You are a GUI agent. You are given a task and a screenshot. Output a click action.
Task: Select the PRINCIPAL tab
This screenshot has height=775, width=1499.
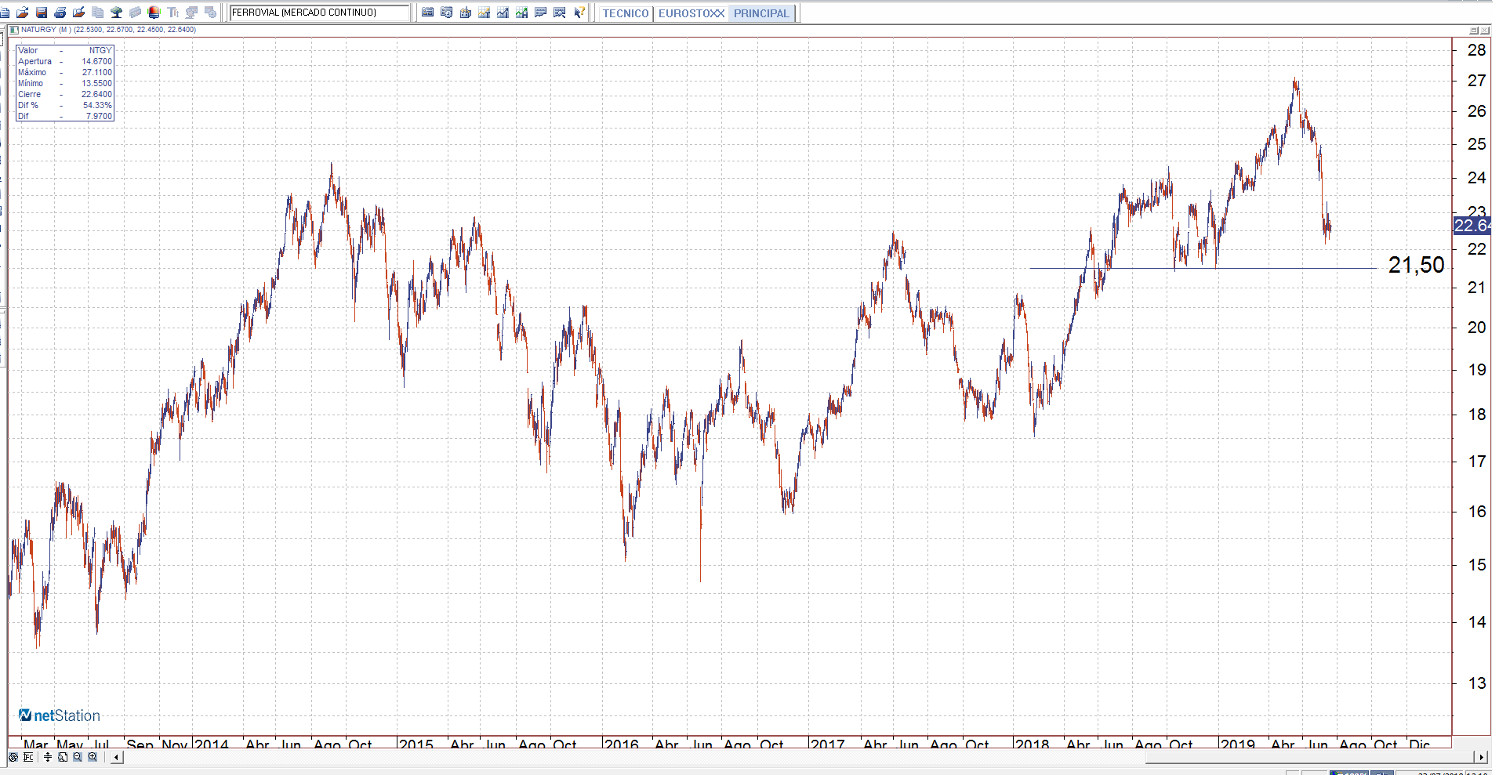[761, 14]
